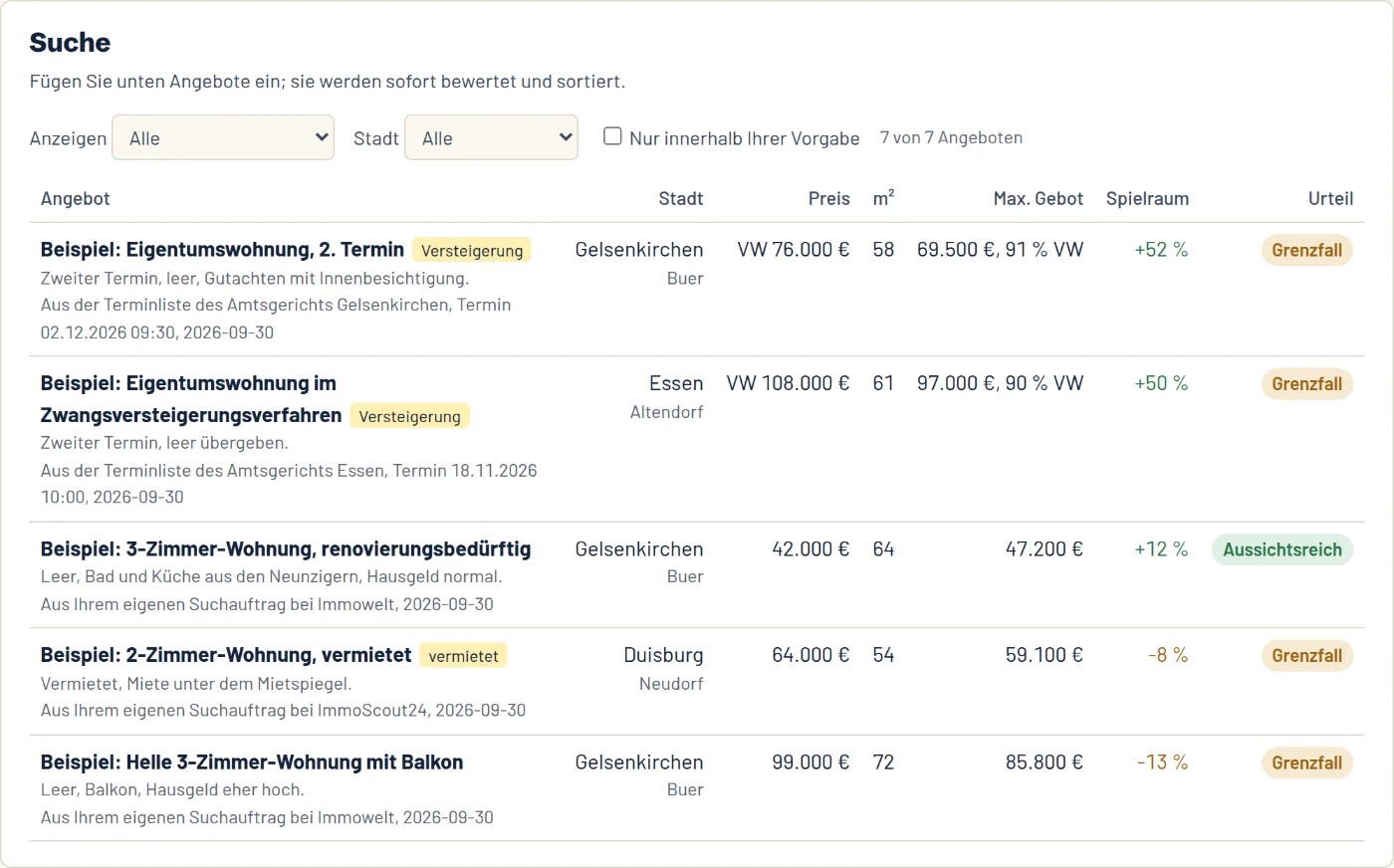Open the '3-Zimmer-Wohnung, renovierungsbedürftig' listing
Viewport: 1394px width, 868px height.
point(286,548)
